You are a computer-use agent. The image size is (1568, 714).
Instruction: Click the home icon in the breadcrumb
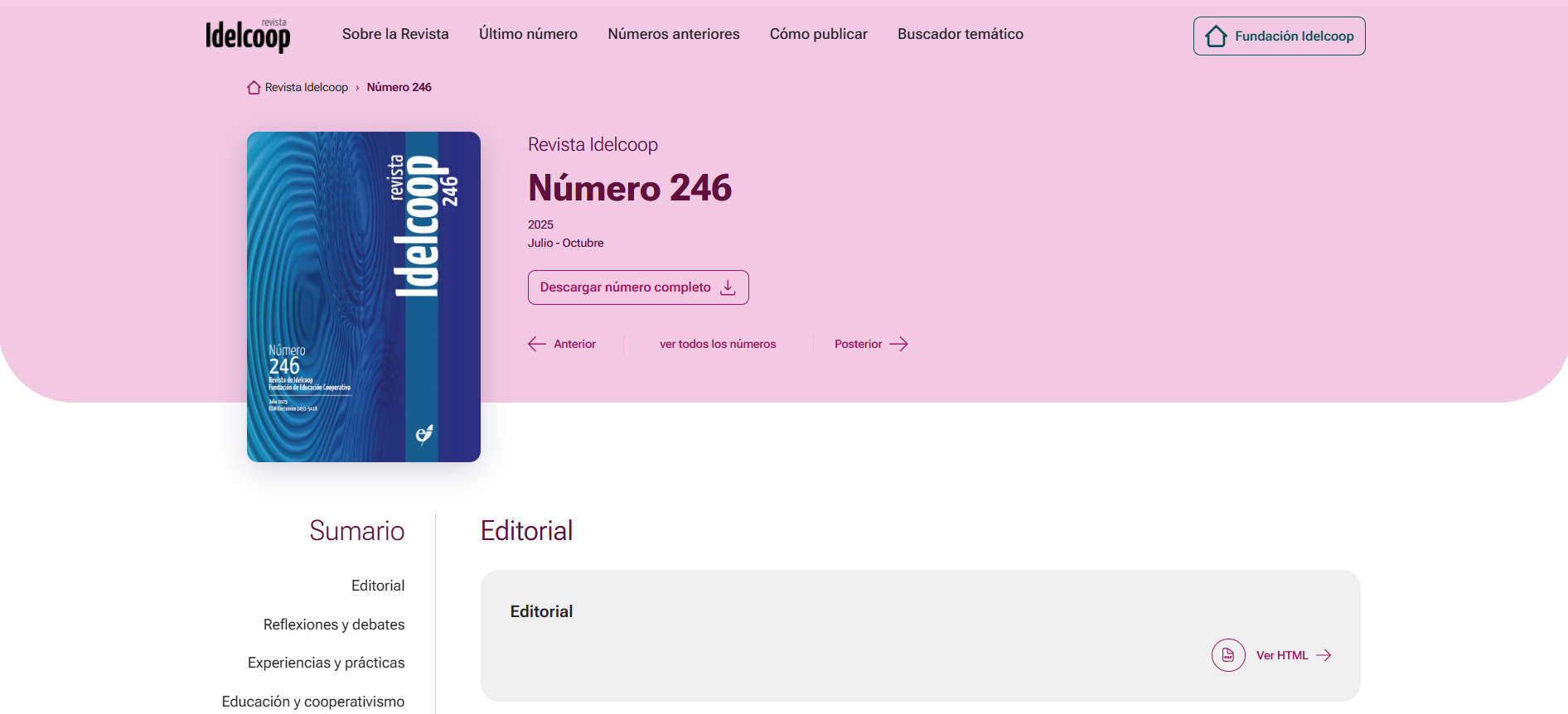point(254,87)
